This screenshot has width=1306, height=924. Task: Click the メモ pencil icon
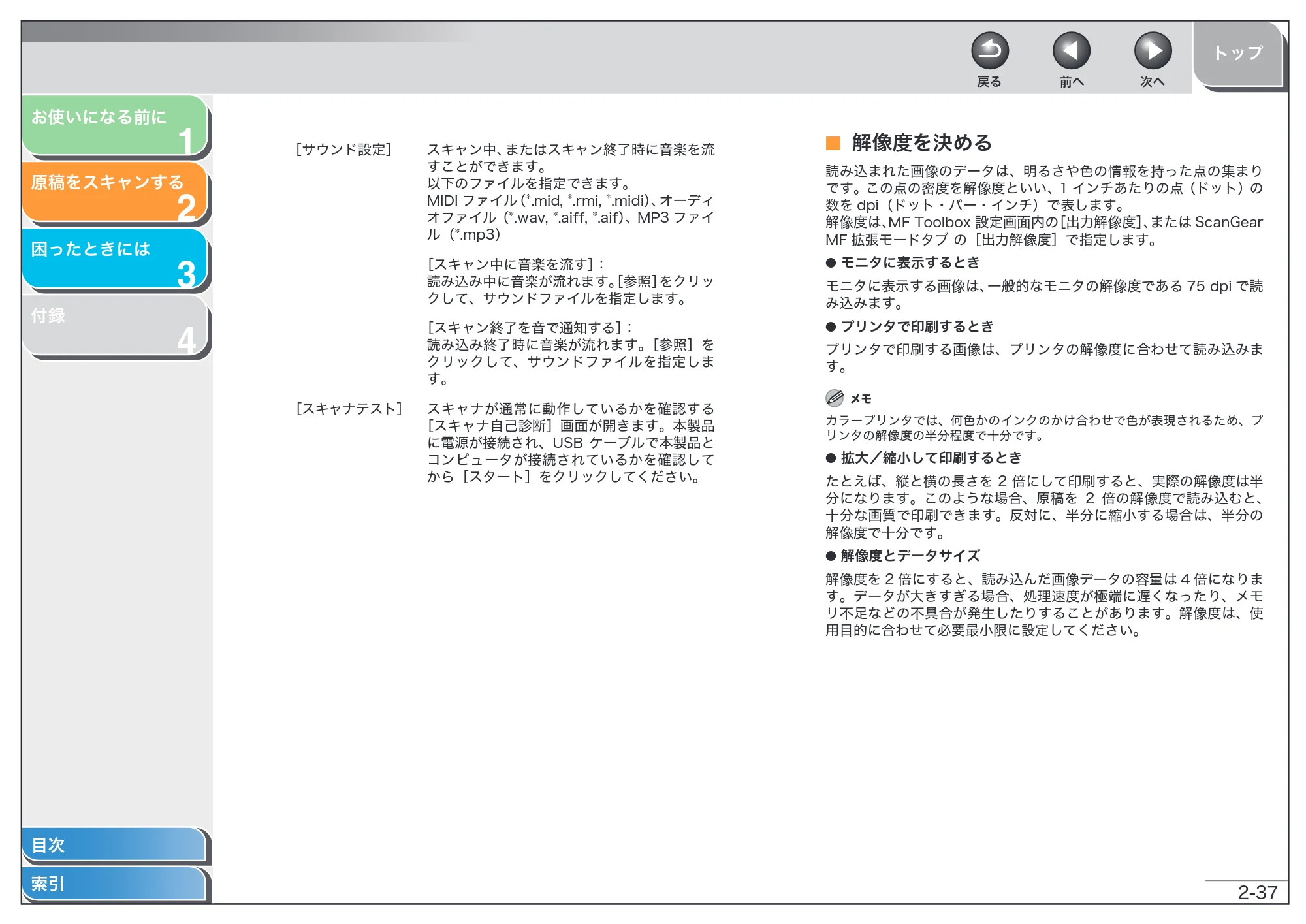[834, 398]
